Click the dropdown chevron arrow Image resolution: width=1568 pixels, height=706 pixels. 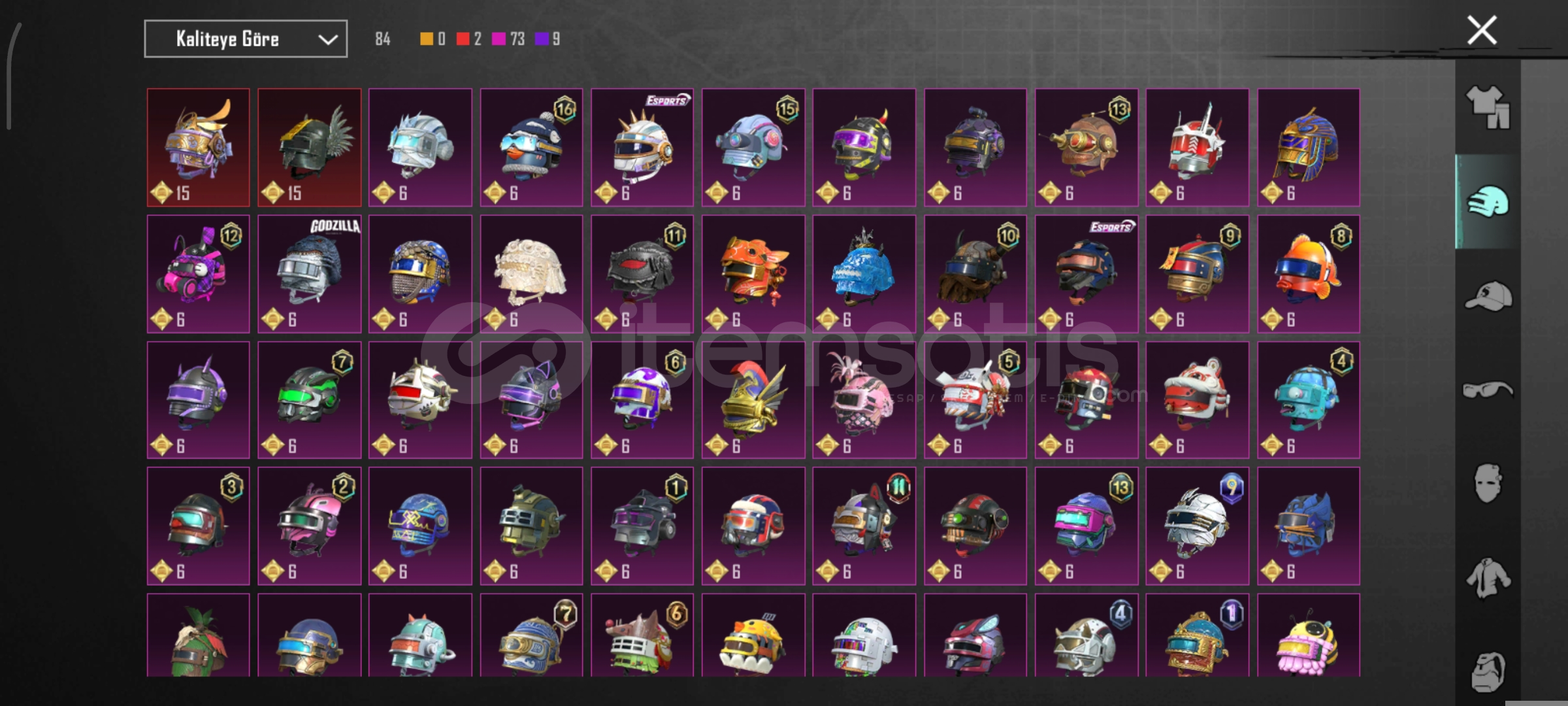[x=327, y=40]
